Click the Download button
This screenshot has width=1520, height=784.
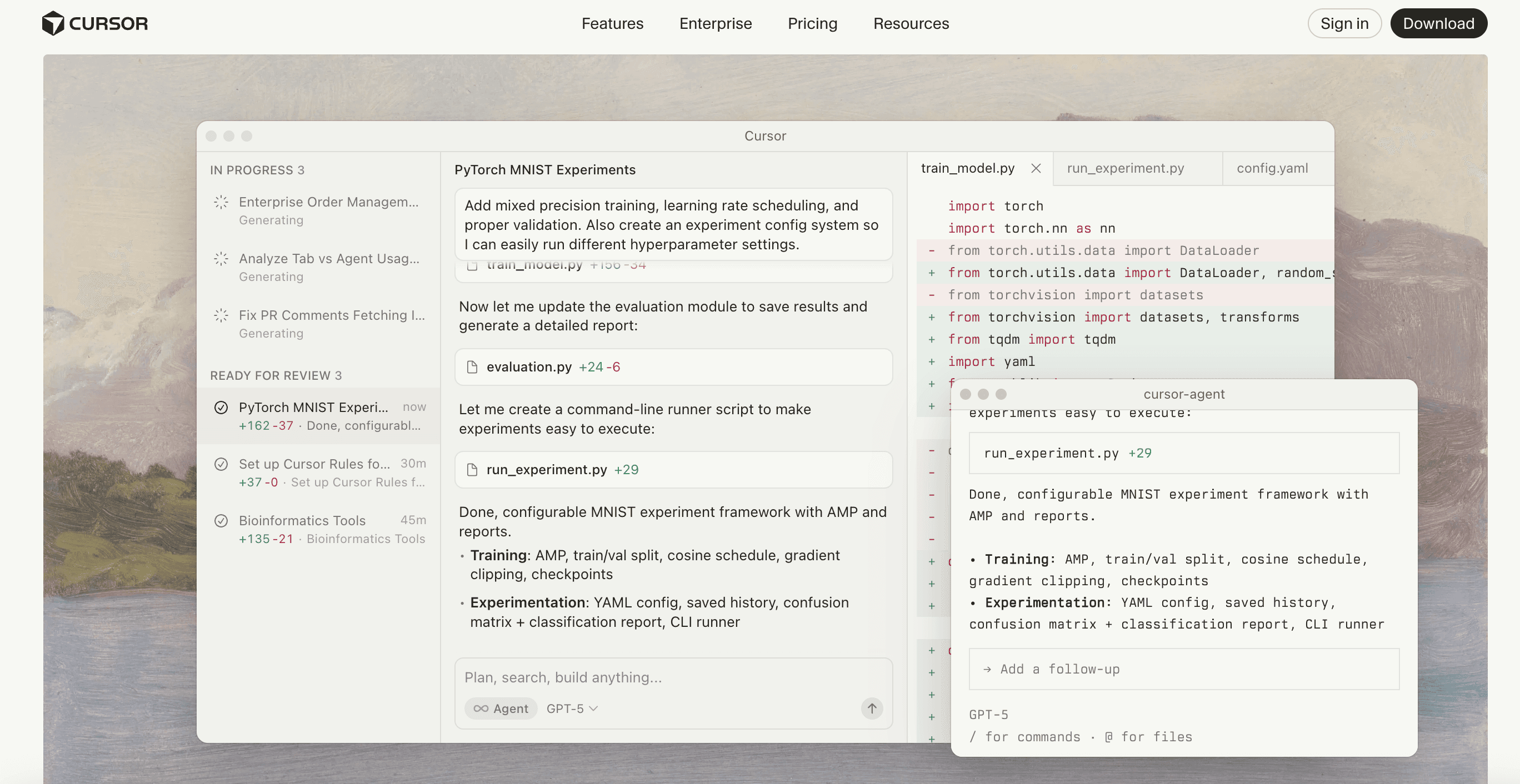[1439, 23]
